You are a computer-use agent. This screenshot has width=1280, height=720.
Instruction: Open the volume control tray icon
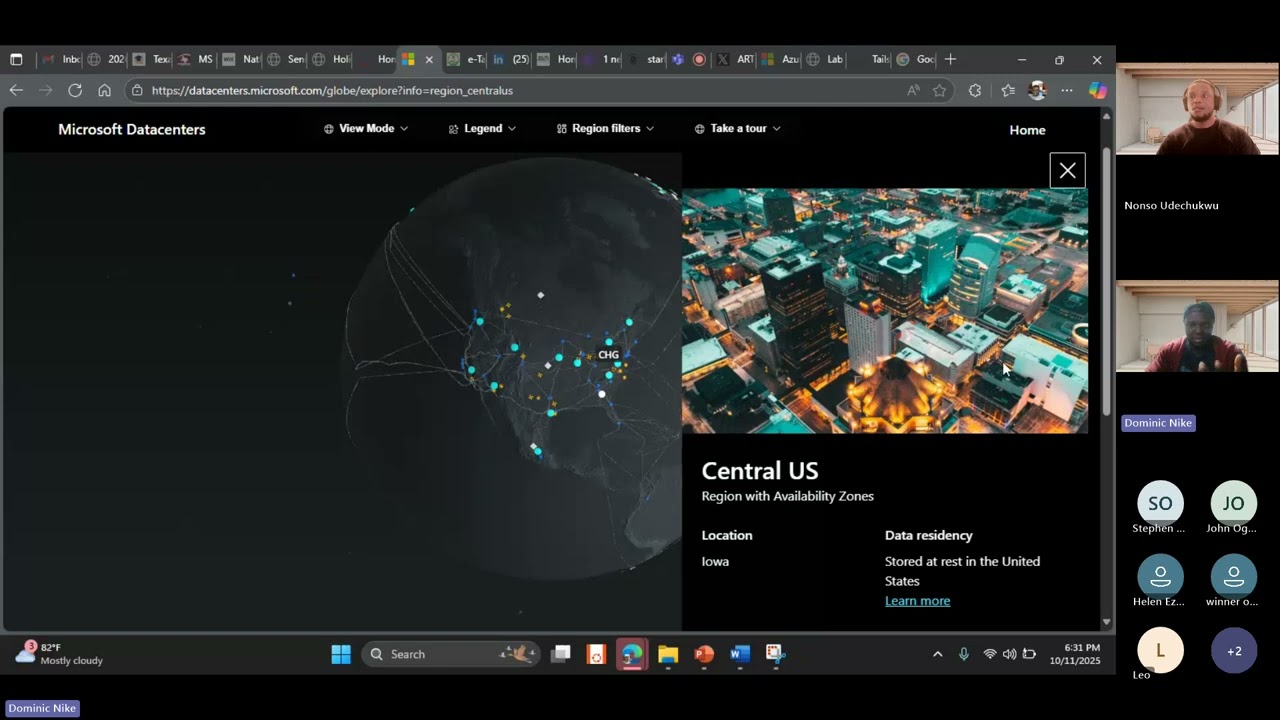tap(1009, 654)
